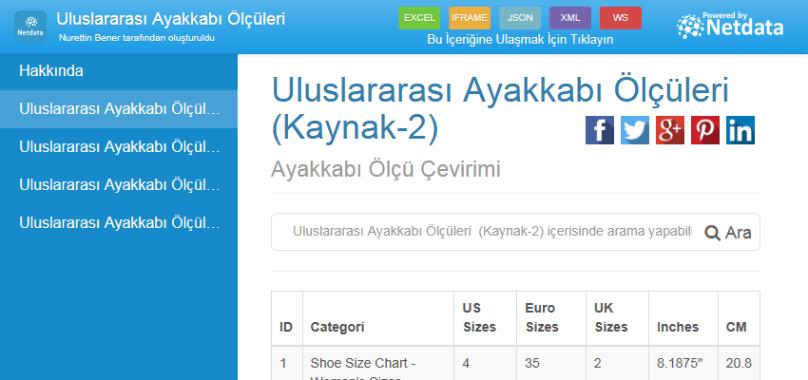Click the Categori column header
This screenshot has height=380, width=808.
coord(378,318)
